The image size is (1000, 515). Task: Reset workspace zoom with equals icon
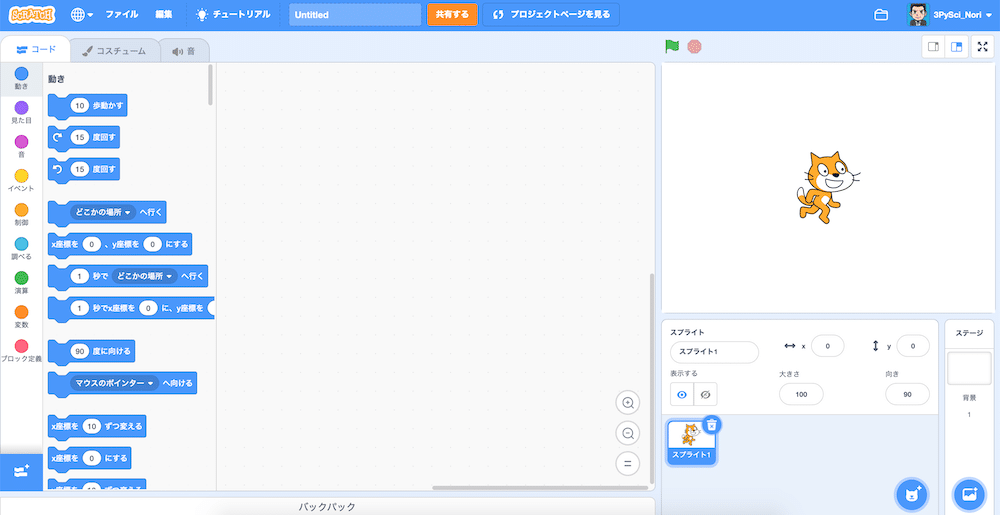628,463
